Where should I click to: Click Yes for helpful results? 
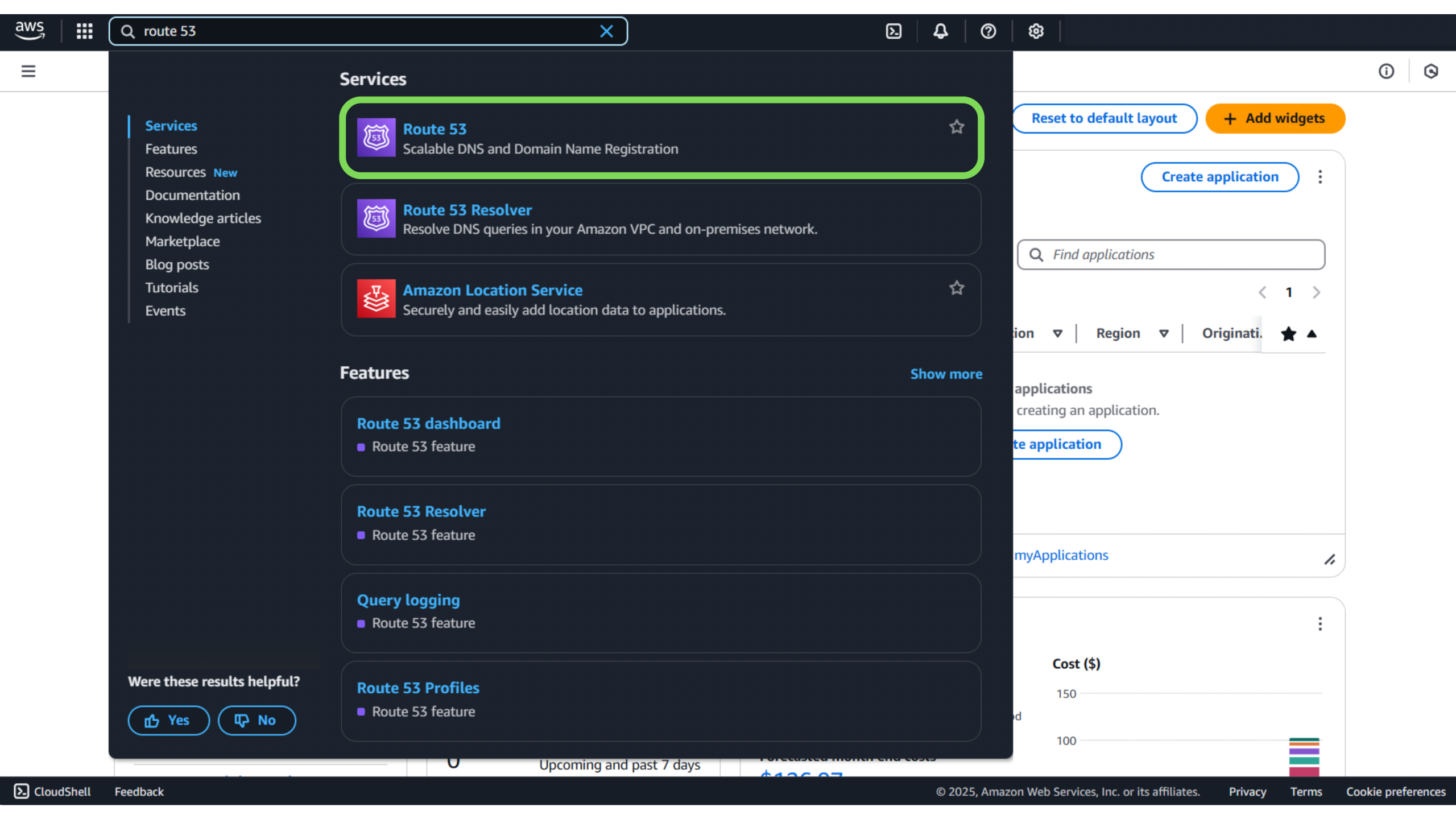[x=168, y=721]
